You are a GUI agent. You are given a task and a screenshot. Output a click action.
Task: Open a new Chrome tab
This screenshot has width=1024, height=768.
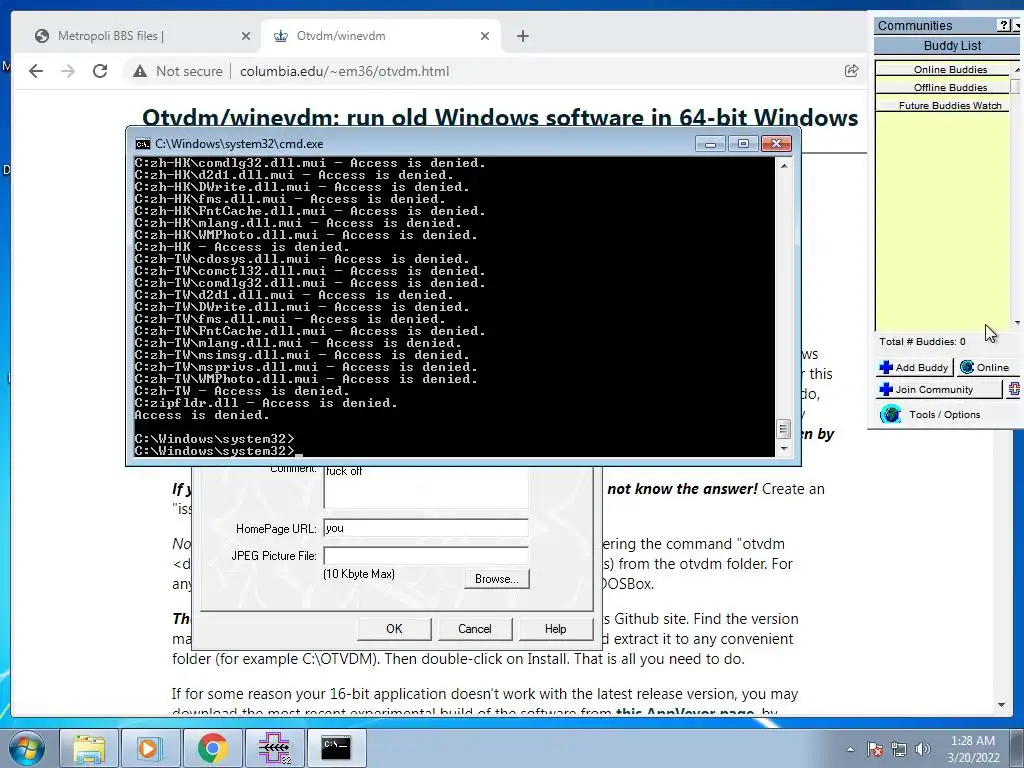(x=522, y=36)
